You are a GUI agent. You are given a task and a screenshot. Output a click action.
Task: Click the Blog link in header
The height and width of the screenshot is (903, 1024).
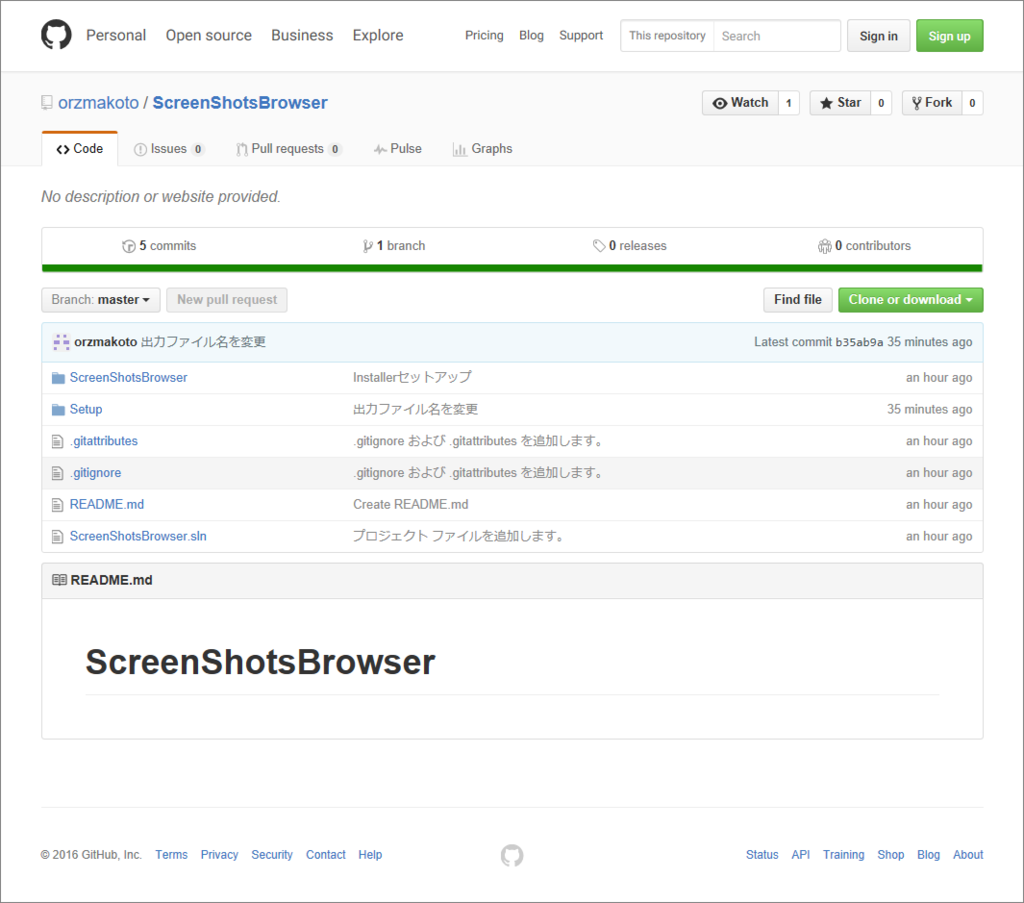[x=532, y=35]
